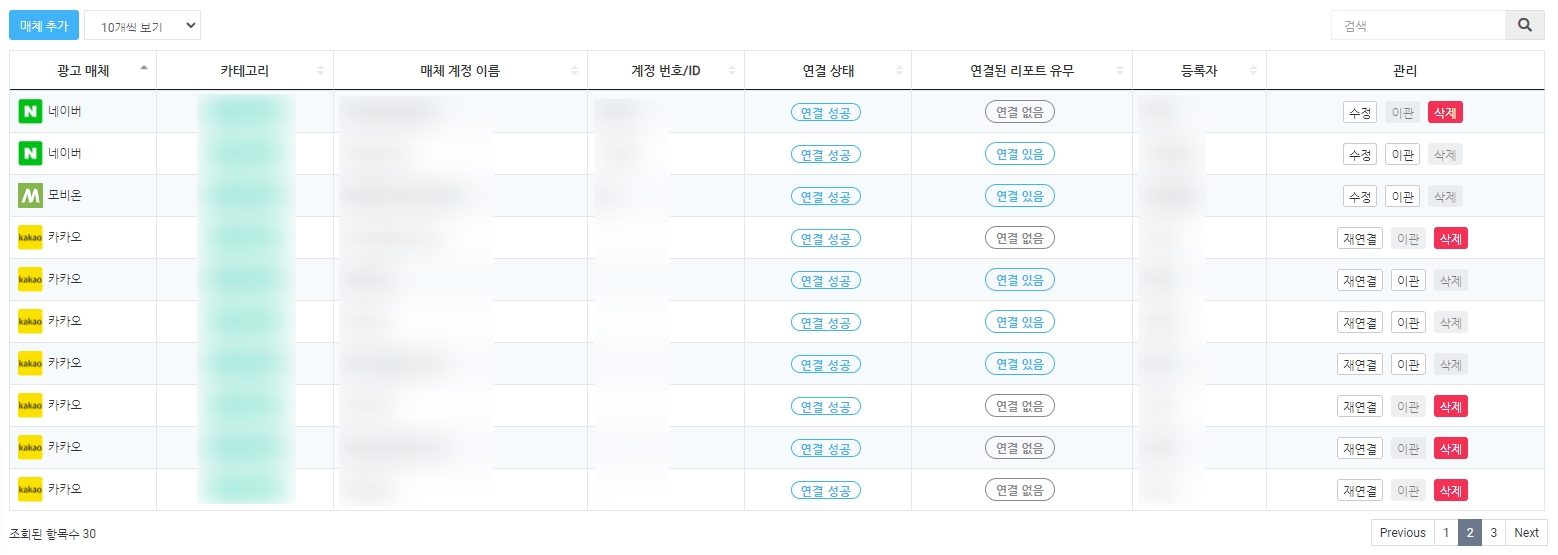
Task: Click the first Kakao logo in the table
Action: coord(30,238)
